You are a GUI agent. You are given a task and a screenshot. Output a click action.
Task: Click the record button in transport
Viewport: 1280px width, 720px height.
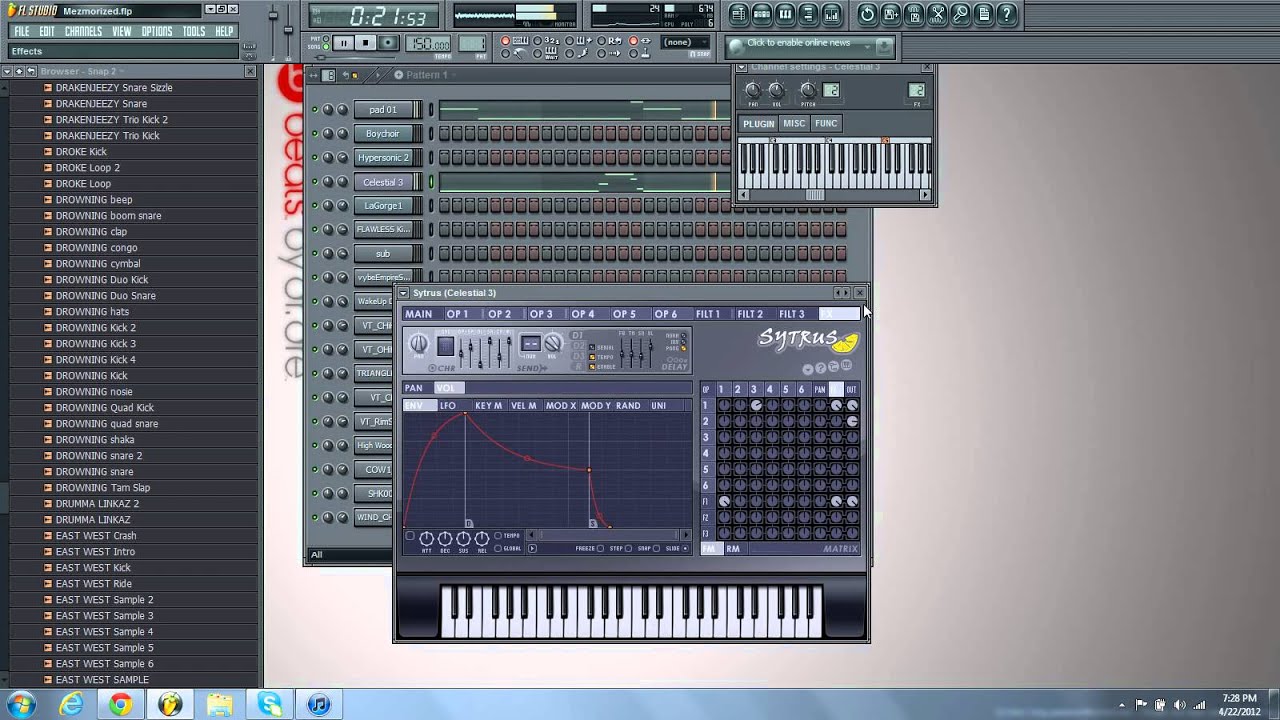pyautogui.click(x=388, y=43)
